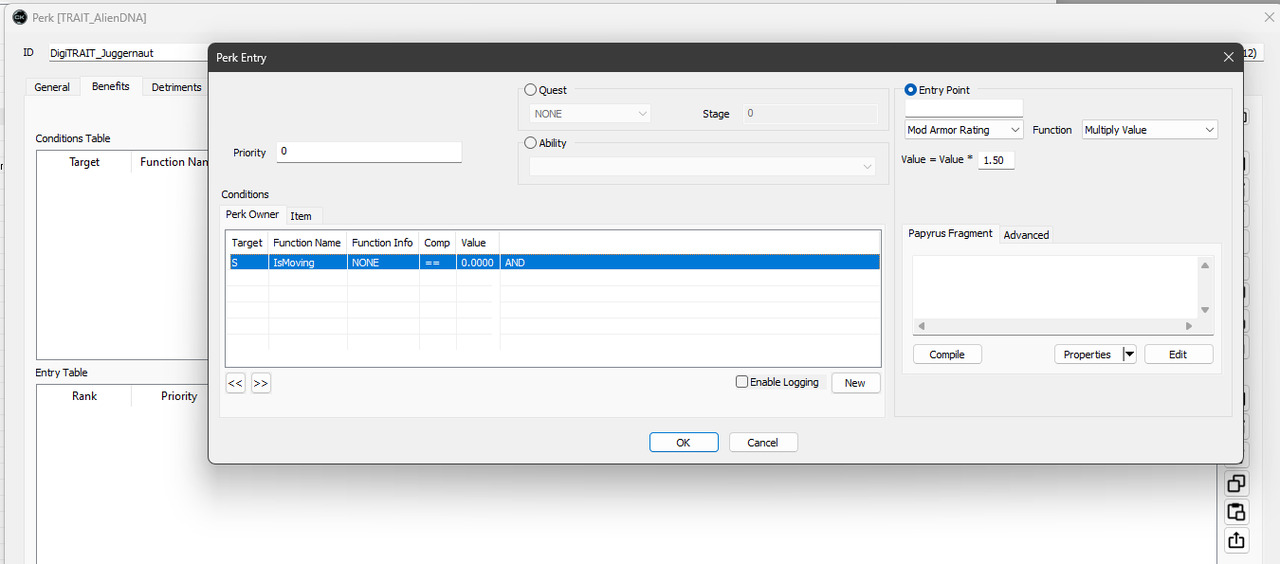Click the share/export arrow icon

tap(1236, 540)
